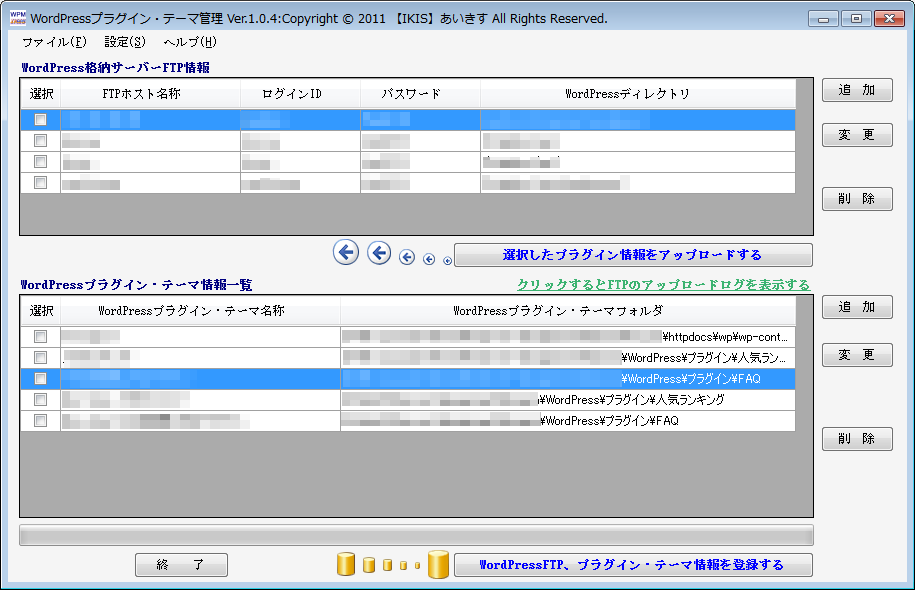The height and width of the screenshot is (590, 915).
Task: Click the medium blue back-arrow icon
Action: [407, 257]
